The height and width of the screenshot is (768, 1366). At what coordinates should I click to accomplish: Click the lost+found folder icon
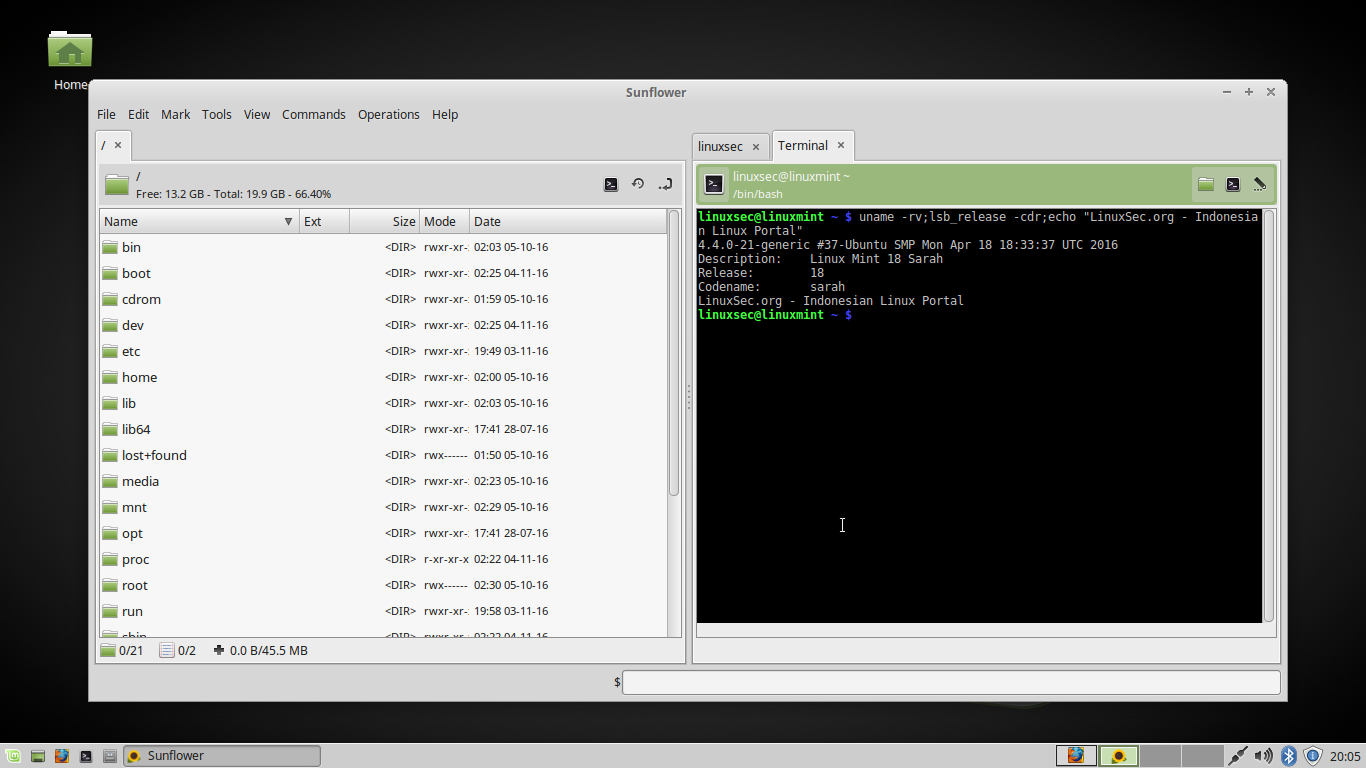pyautogui.click(x=110, y=455)
